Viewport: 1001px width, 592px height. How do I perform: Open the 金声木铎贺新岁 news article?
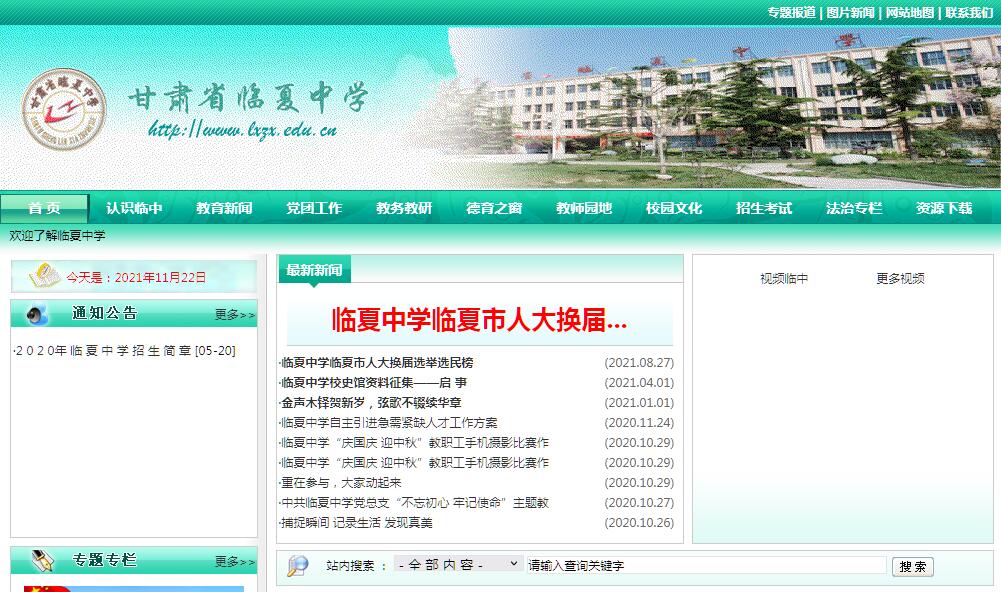tap(371, 403)
